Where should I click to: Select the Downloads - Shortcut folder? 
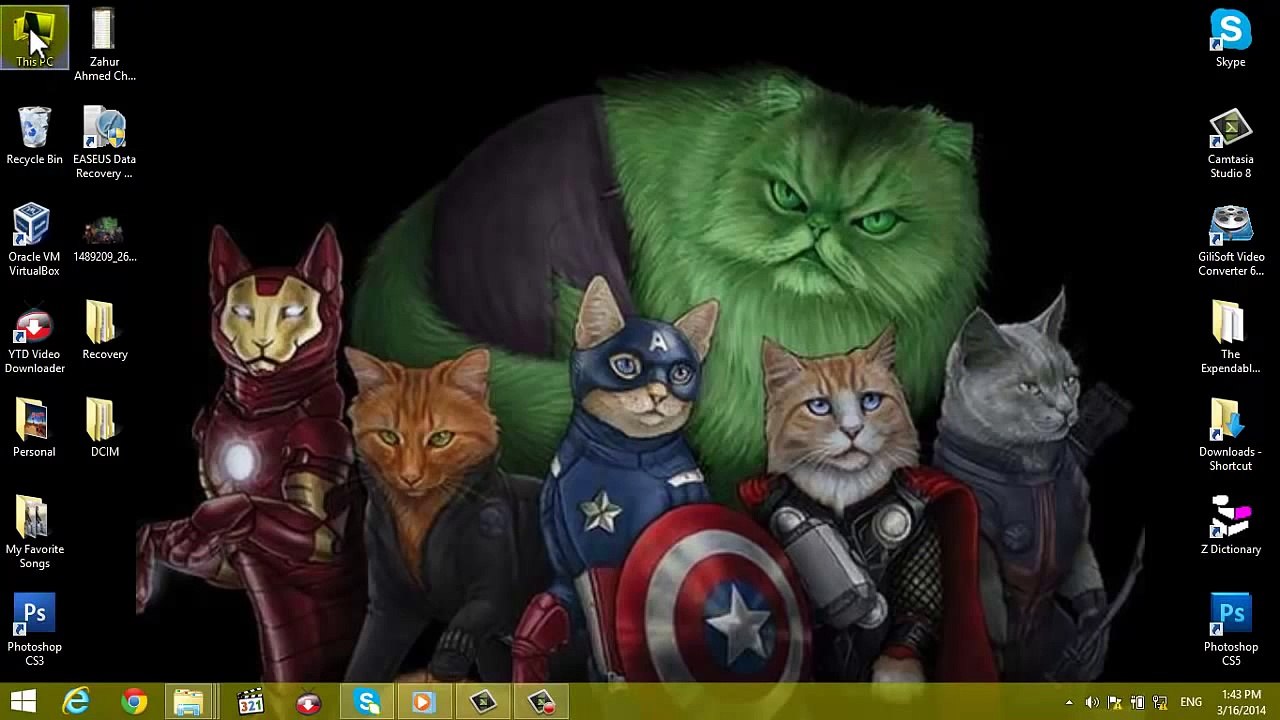(1230, 435)
